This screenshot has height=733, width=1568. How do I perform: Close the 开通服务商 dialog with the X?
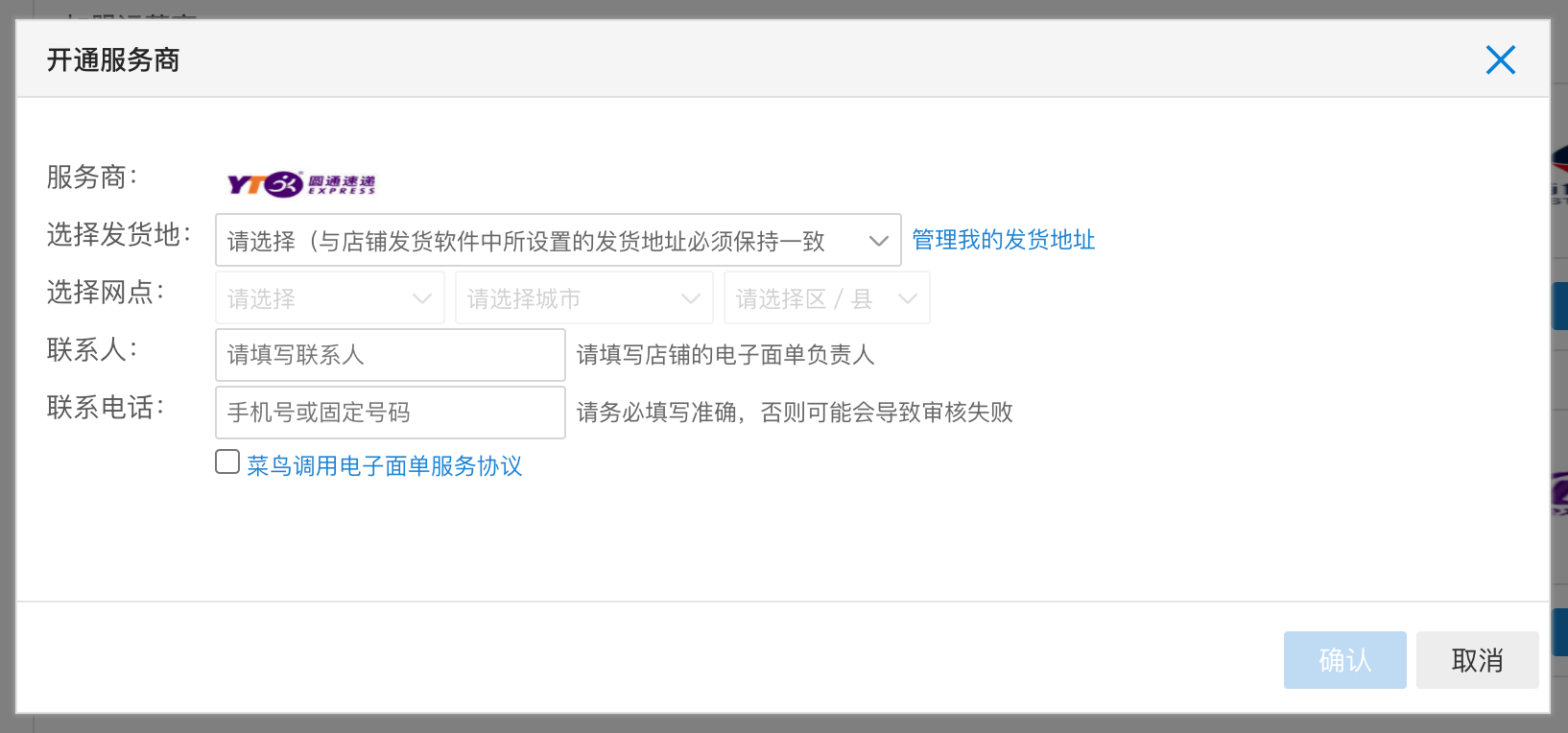(x=1500, y=60)
